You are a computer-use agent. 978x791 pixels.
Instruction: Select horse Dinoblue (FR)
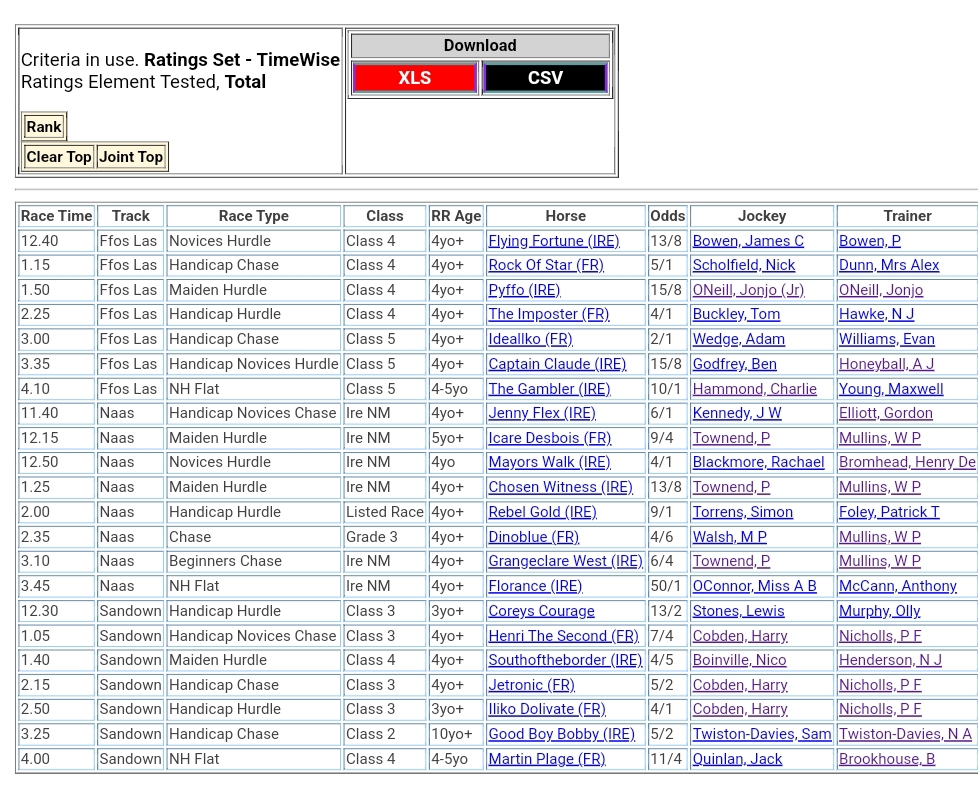point(533,537)
